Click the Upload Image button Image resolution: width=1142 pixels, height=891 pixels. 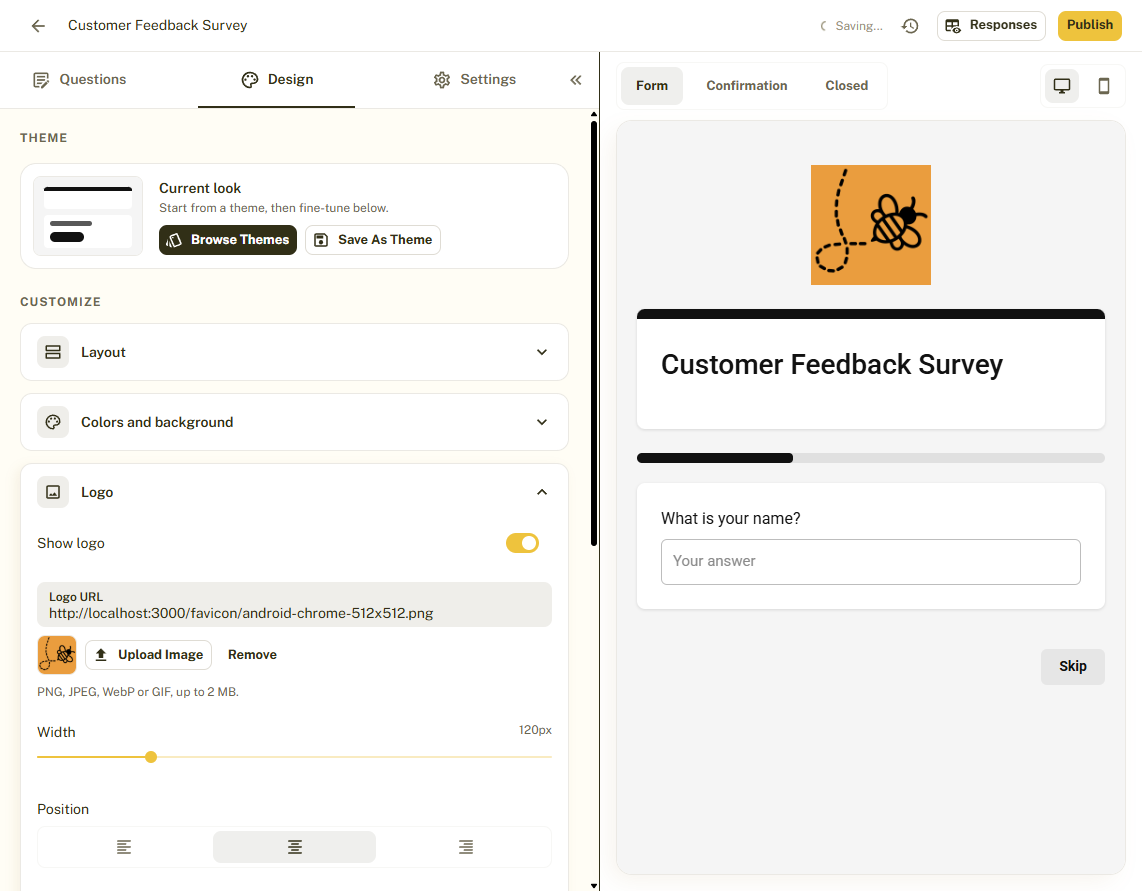coord(149,655)
